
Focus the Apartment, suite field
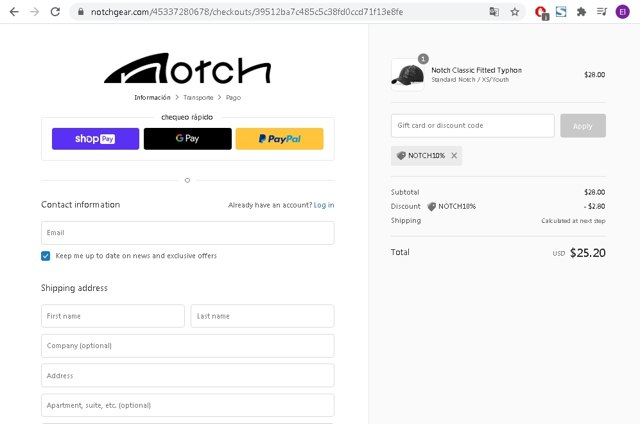(x=188, y=405)
